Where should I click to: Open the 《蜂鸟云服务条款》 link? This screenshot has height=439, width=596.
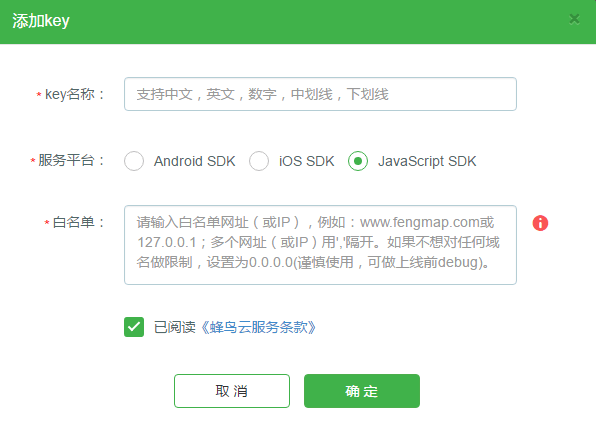coord(258,327)
